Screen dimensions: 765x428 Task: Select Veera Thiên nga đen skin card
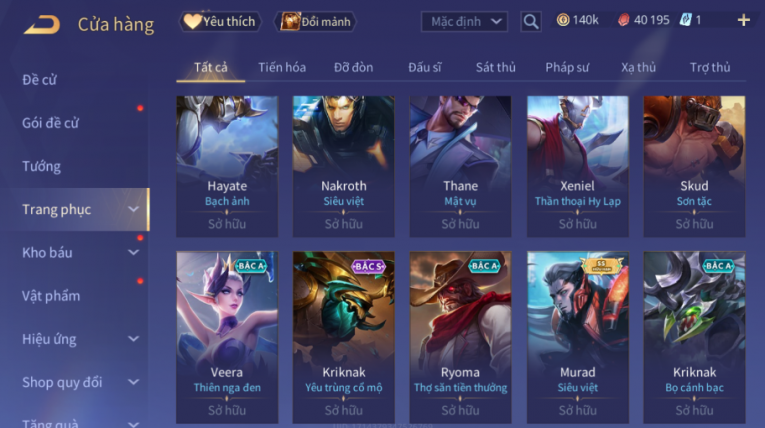tap(227, 337)
